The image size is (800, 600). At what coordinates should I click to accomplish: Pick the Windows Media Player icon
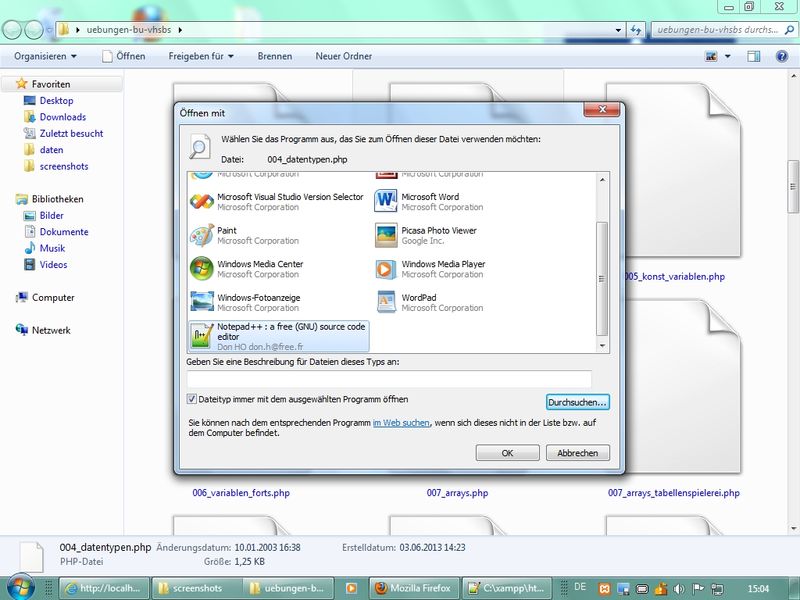coord(386,269)
